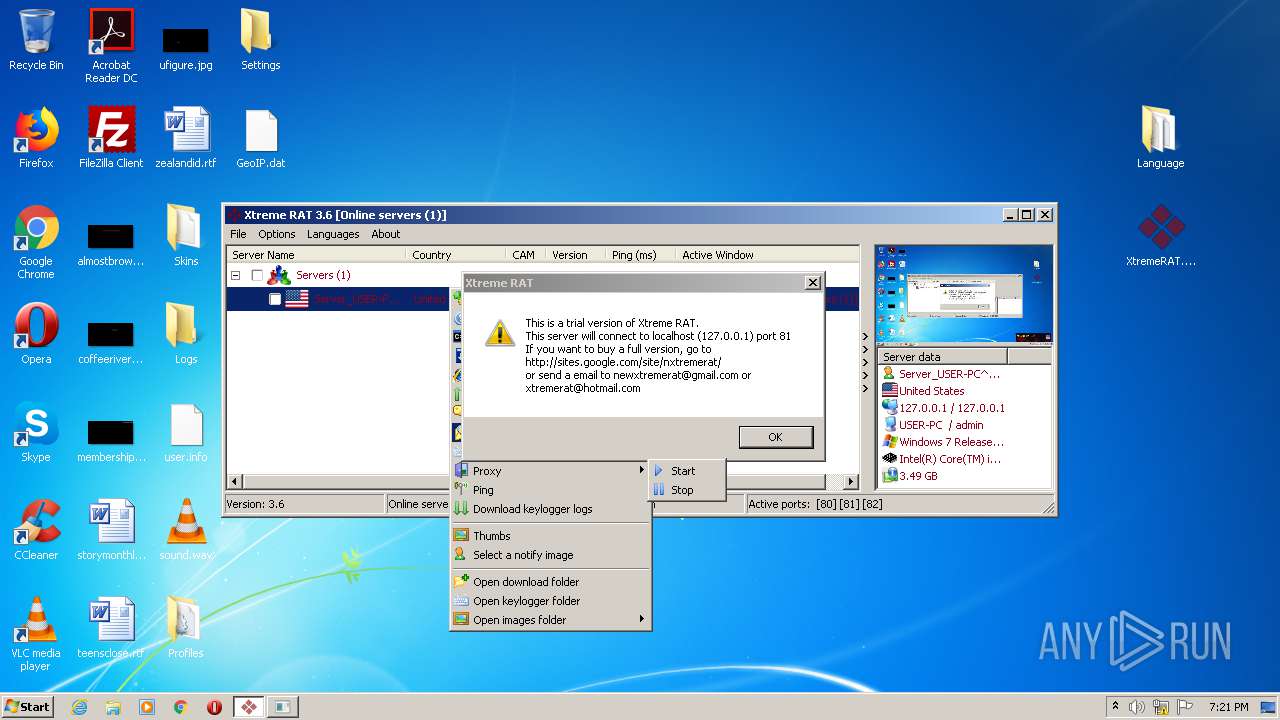1280x720 pixels.
Task: Click the person icon beside Select a notify image
Action: [461, 555]
